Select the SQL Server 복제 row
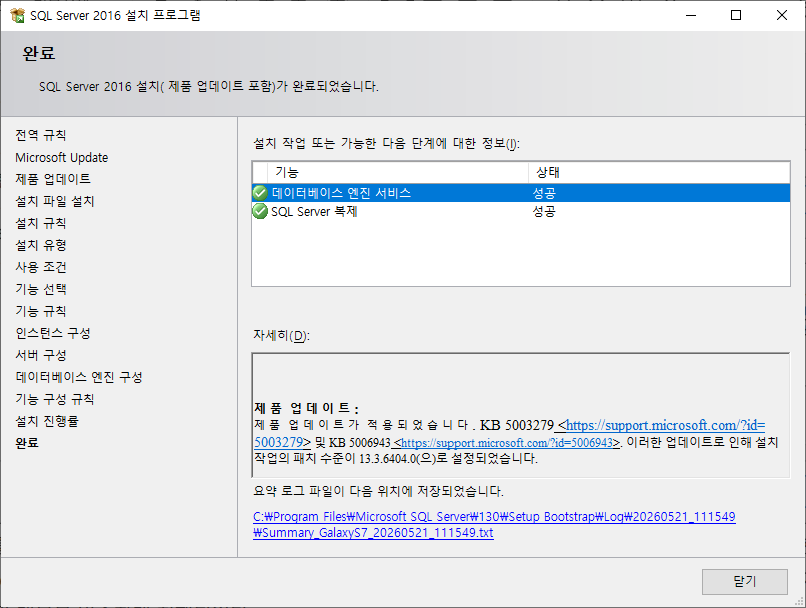This screenshot has height=608, width=806. [521, 211]
